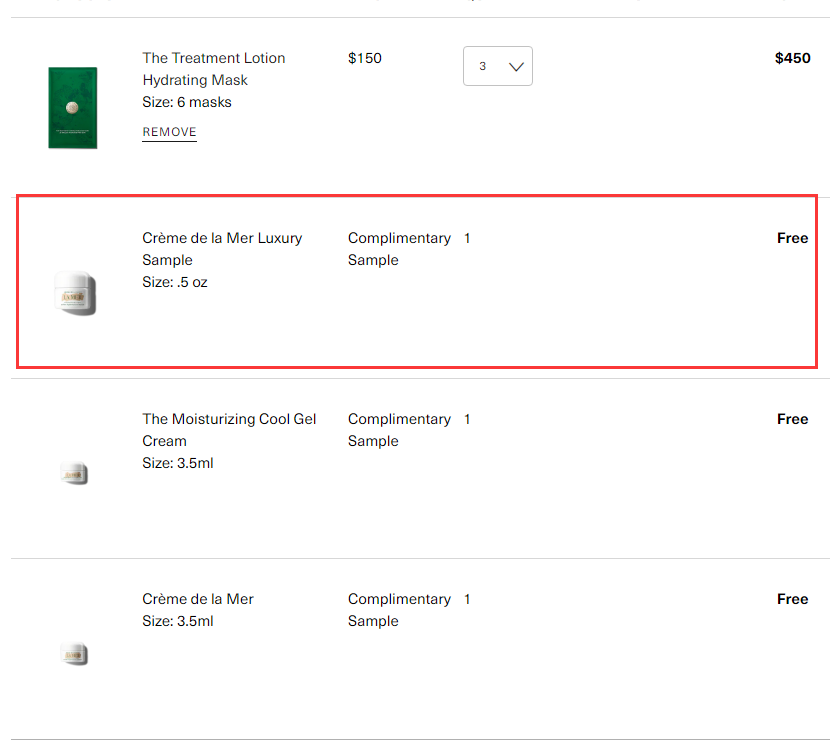
Task: Click the Crème de la Mer Luxury Sample title
Action: click(x=222, y=249)
